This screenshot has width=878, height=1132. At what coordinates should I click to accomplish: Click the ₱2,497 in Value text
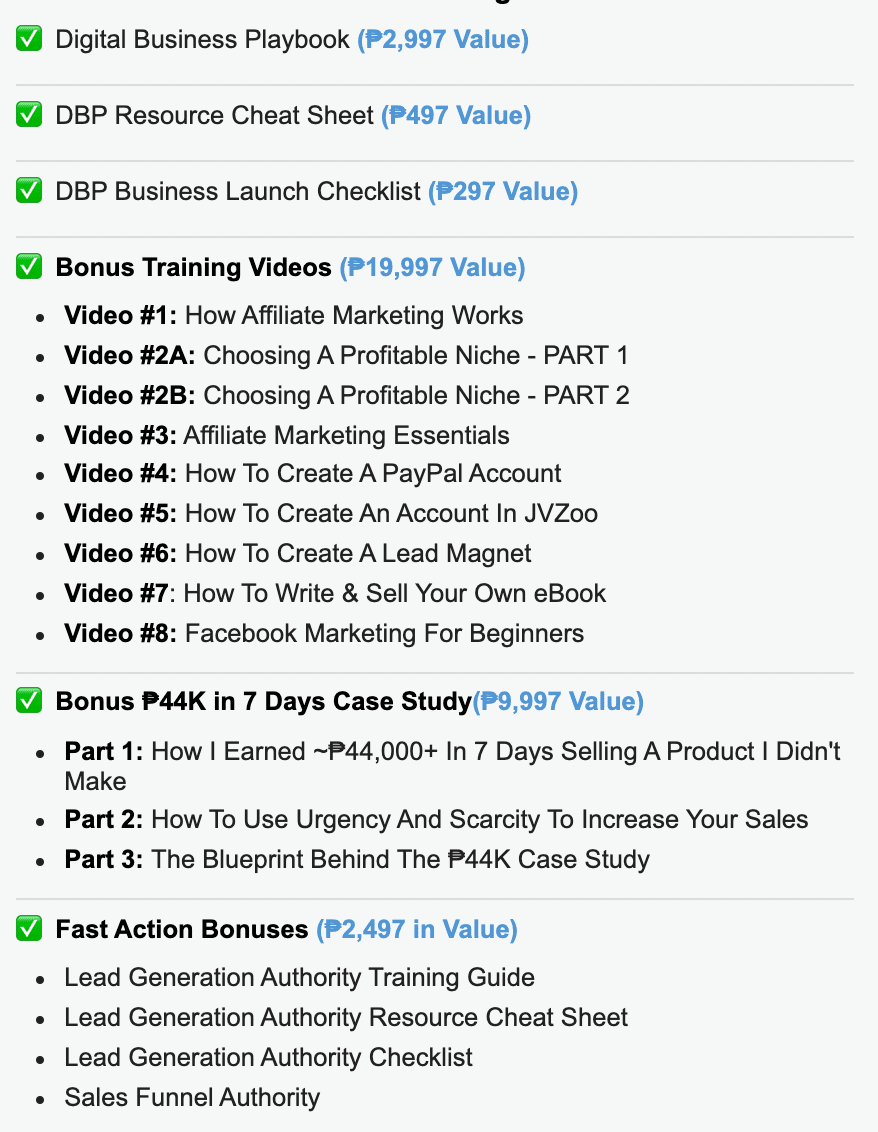pyautogui.click(x=417, y=930)
